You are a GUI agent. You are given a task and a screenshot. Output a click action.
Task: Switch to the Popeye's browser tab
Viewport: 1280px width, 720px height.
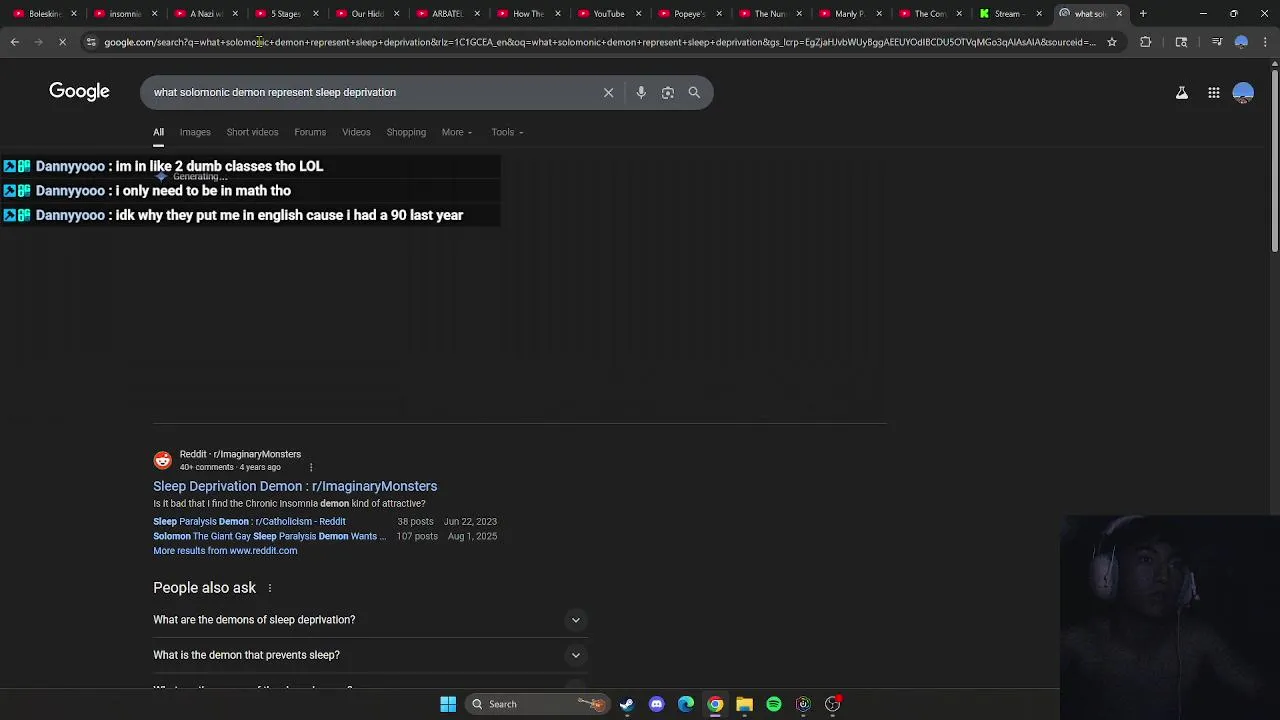pyautogui.click(x=689, y=14)
